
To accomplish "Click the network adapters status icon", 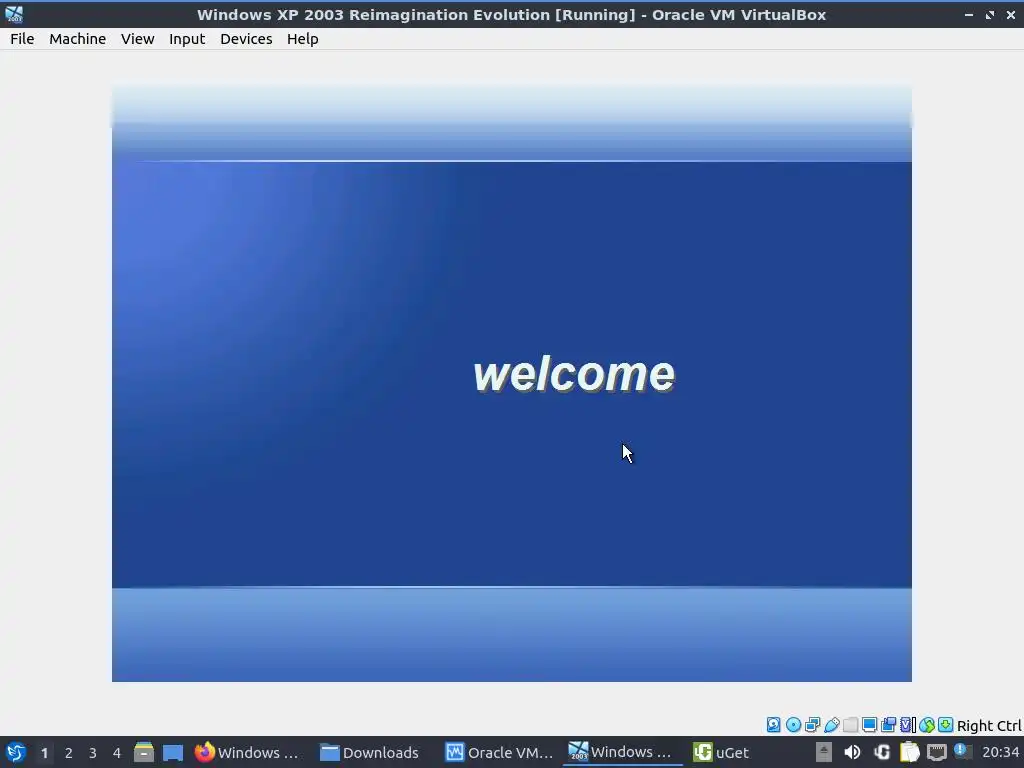I will 812,725.
